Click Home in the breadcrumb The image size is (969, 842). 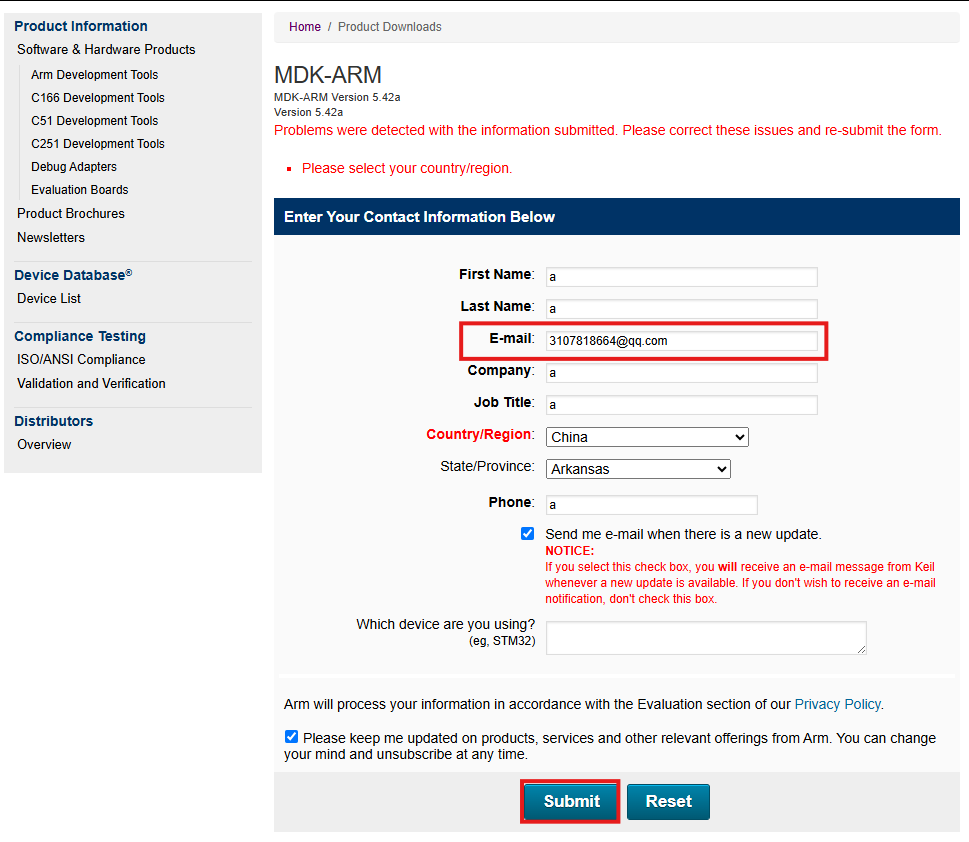point(305,27)
